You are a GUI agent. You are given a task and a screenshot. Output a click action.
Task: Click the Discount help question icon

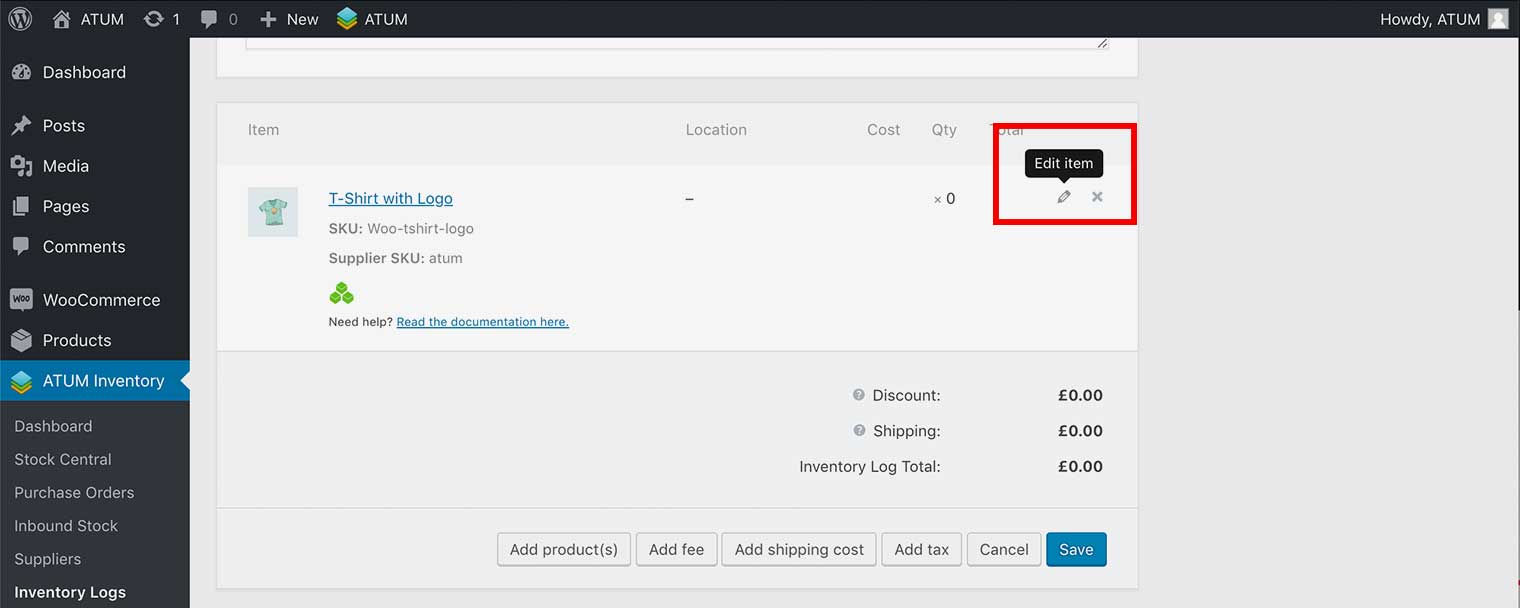pyautogui.click(x=858, y=395)
